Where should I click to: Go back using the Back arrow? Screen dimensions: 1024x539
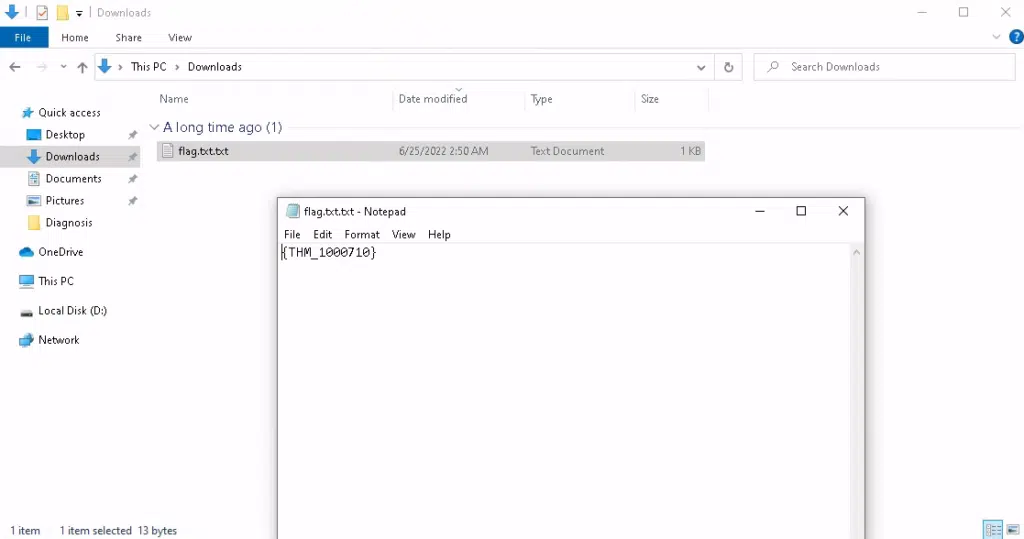(x=15, y=67)
